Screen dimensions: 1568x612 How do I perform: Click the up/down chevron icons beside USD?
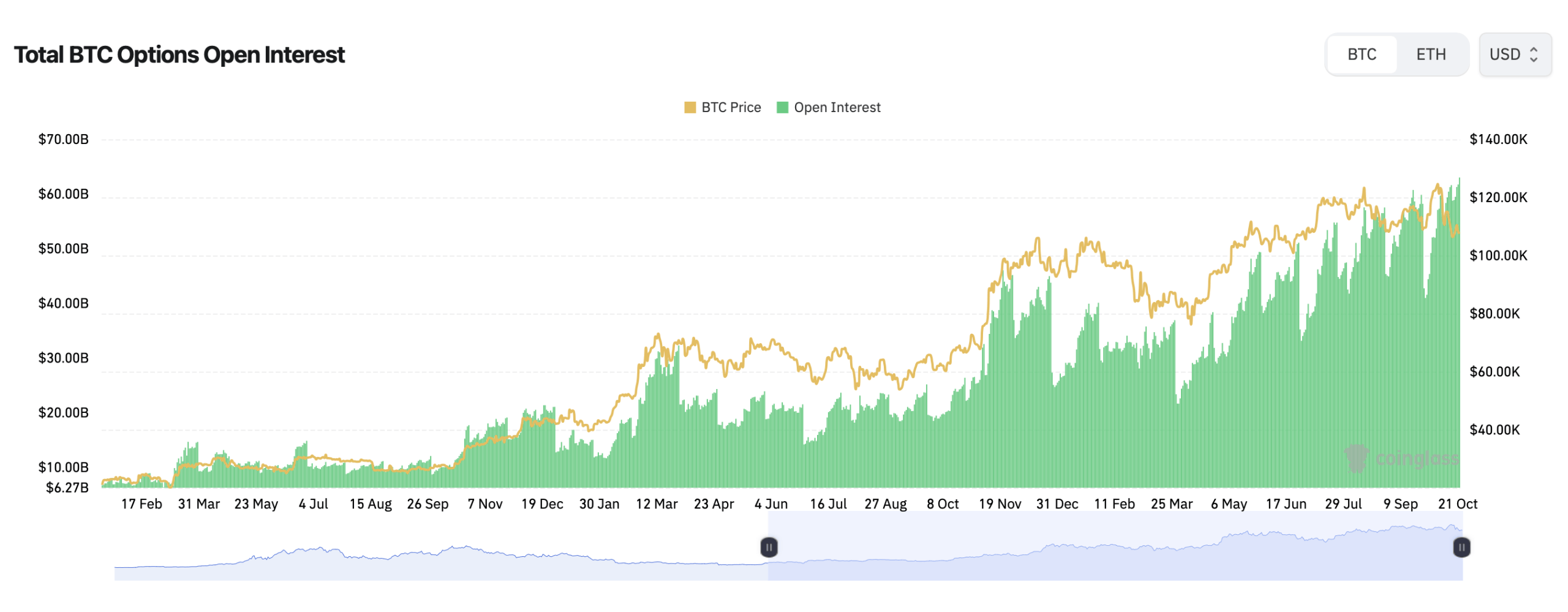point(1534,55)
